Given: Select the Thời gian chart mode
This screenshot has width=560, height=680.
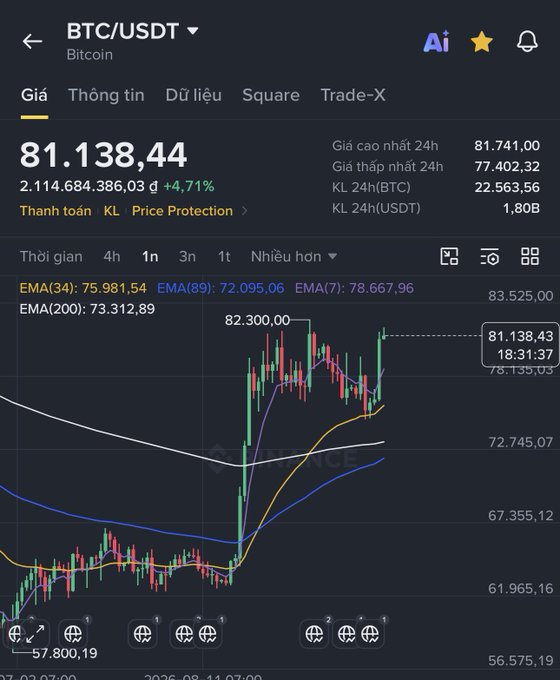Looking at the screenshot, I should pyautogui.click(x=51, y=256).
